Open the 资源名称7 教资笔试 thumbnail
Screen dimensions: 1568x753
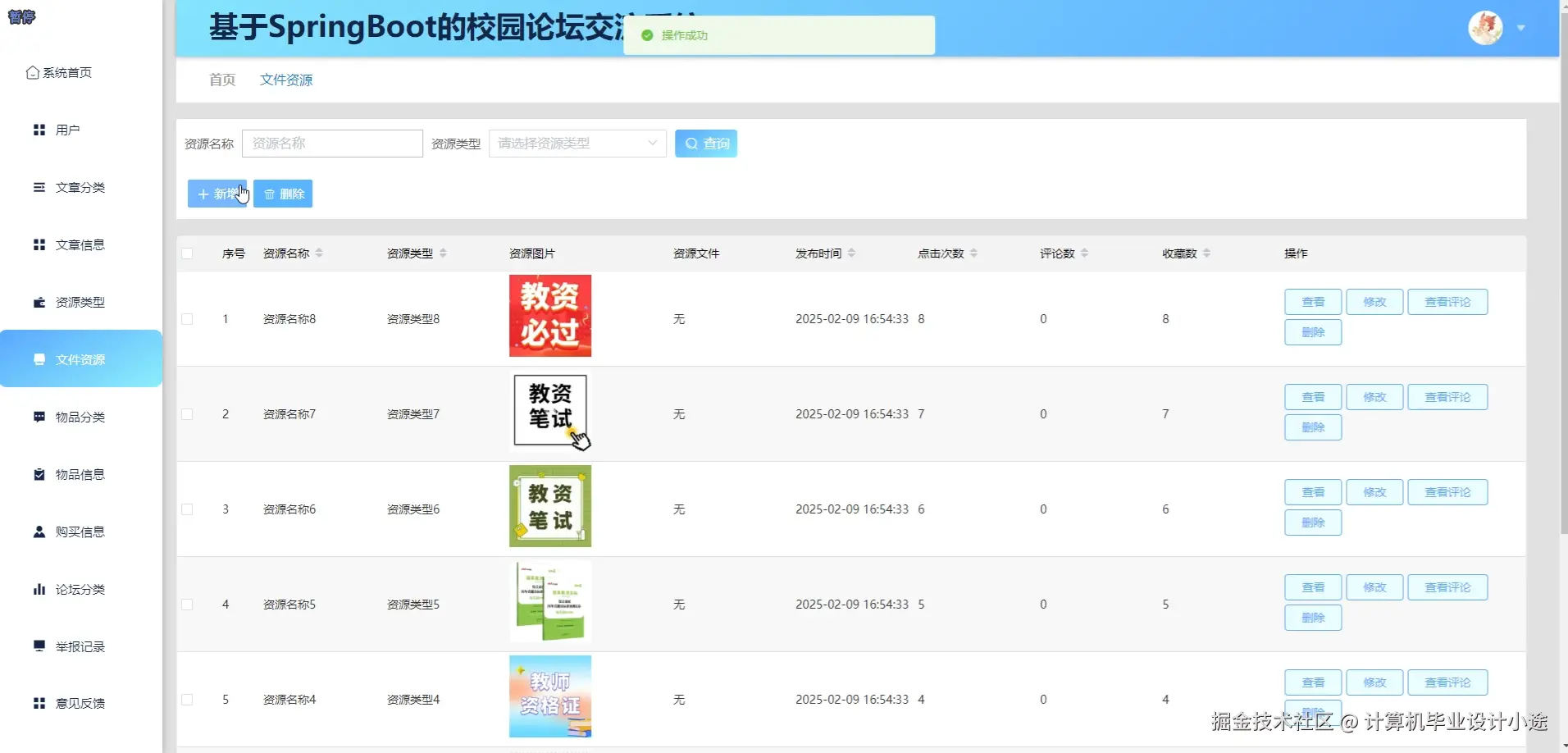click(550, 411)
